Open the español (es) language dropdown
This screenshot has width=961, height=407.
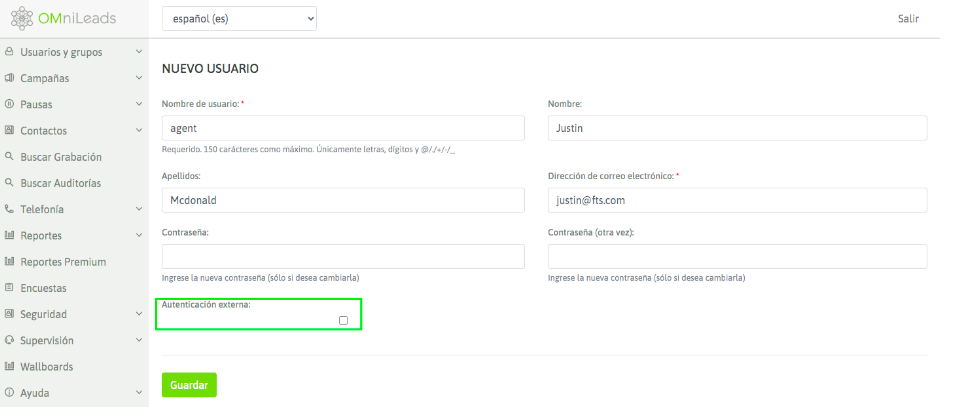click(239, 18)
